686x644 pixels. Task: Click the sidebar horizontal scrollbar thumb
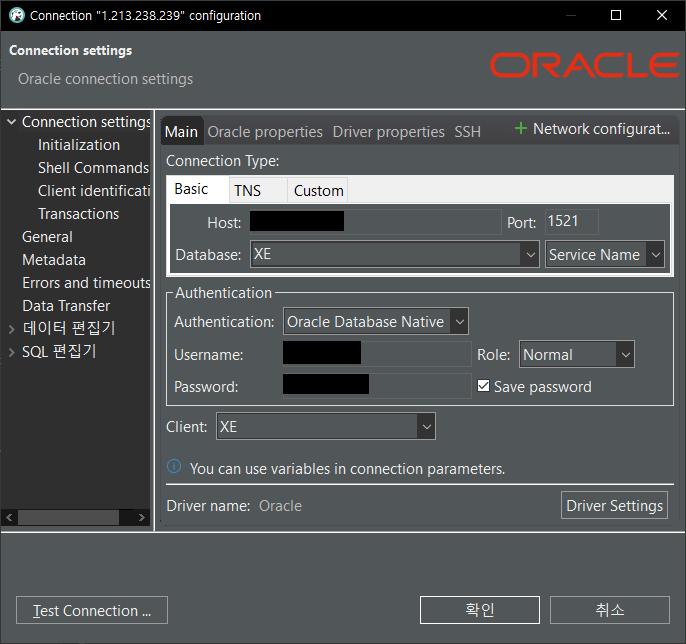[68, 517]
